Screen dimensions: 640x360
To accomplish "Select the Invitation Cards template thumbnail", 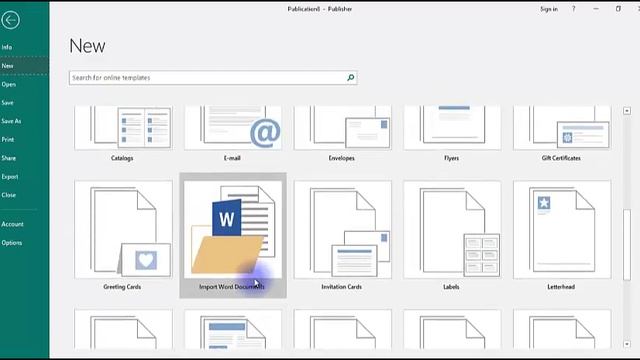I will [x=342, y=230].
